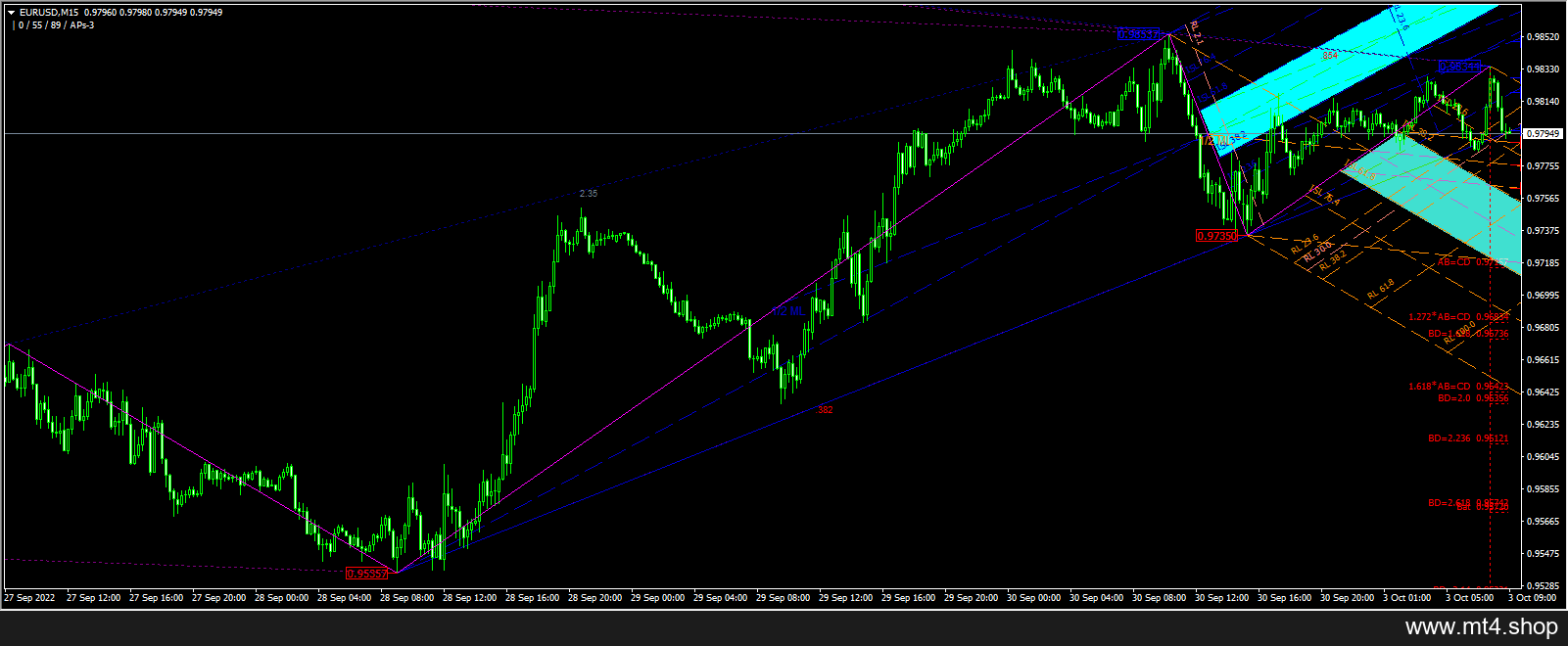This screenshot has height=646, width=1568.
Task: Click '29 Sep 00:00' on the time axis
Action: pos(657,597)
